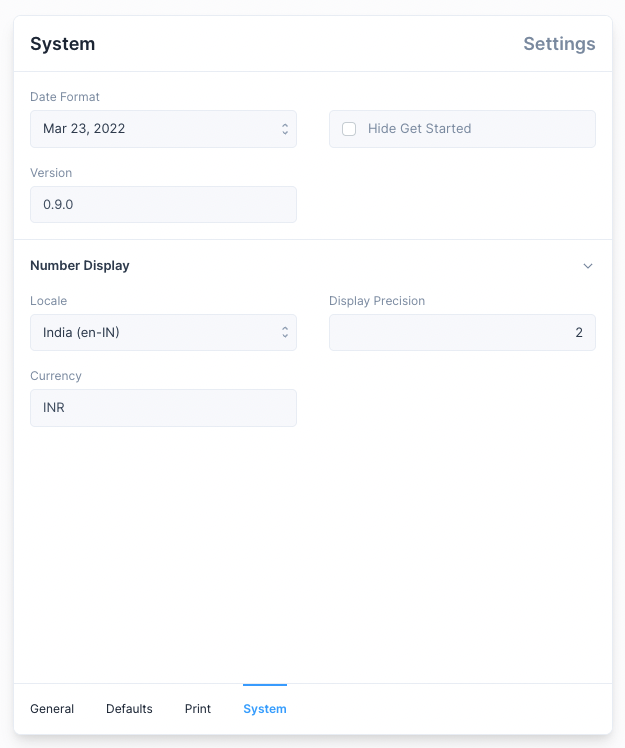Select the System tab
The image size is (625, 748).
pos(265,709)
